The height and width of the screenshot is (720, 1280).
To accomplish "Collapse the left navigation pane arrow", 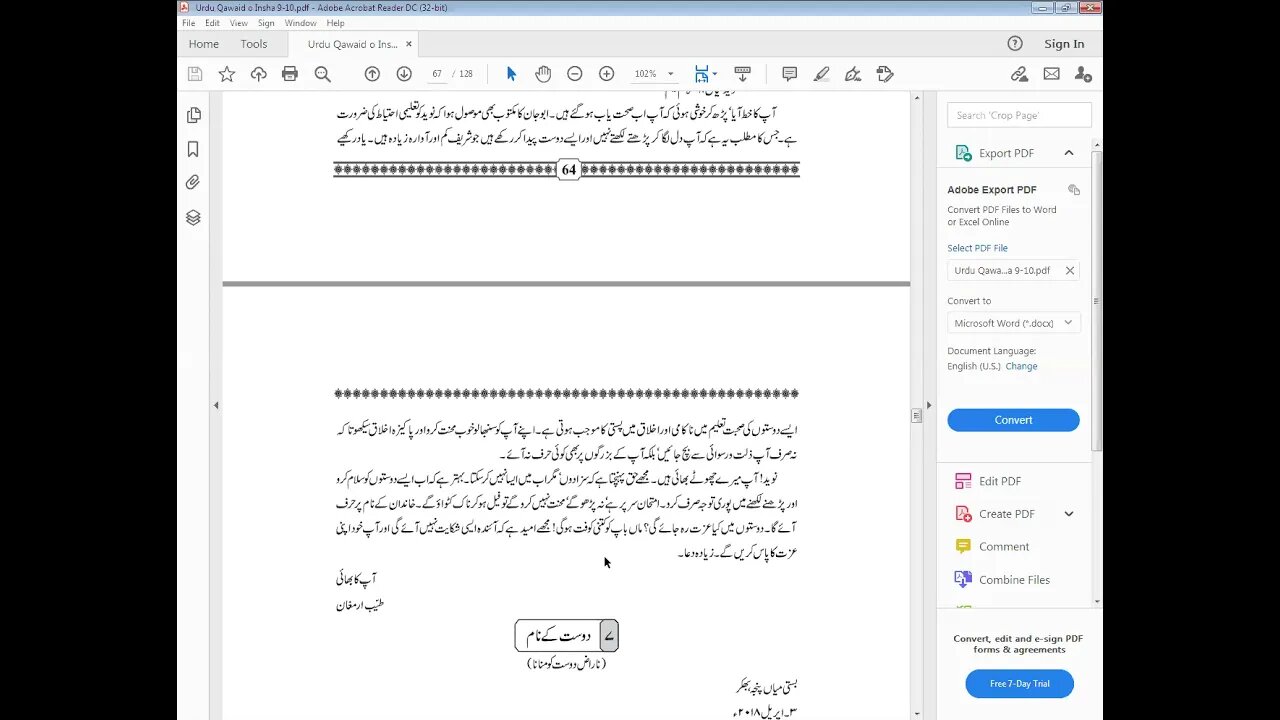I will pos(216,405).
